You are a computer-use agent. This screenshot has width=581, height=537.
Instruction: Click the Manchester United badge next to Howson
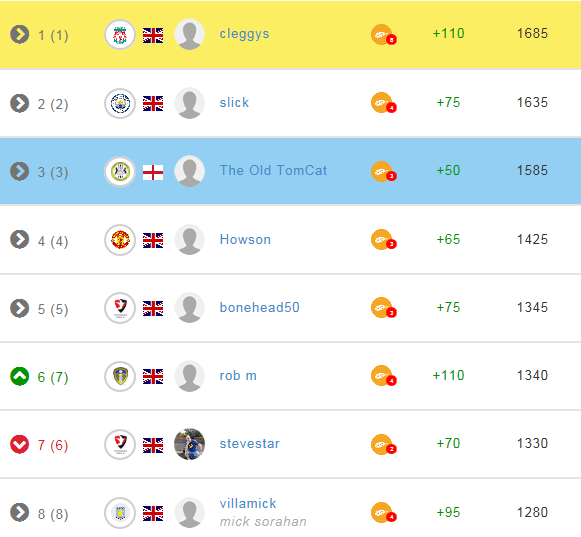[120, 240]
